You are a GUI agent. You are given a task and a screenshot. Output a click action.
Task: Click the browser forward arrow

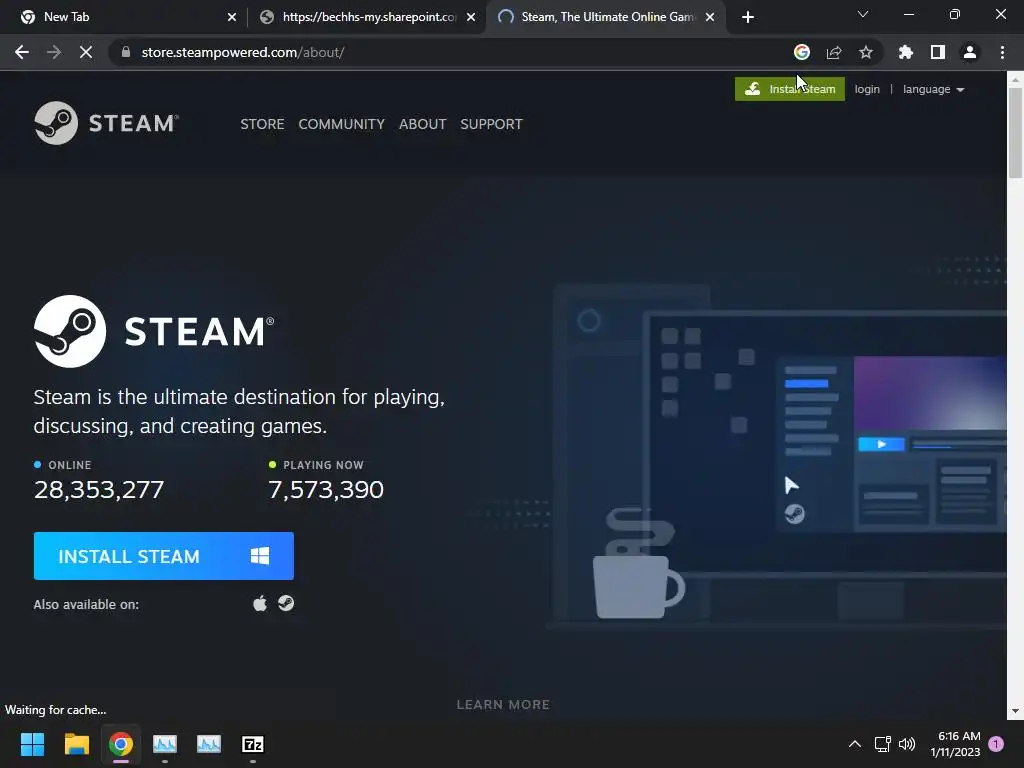coord(54,52)
